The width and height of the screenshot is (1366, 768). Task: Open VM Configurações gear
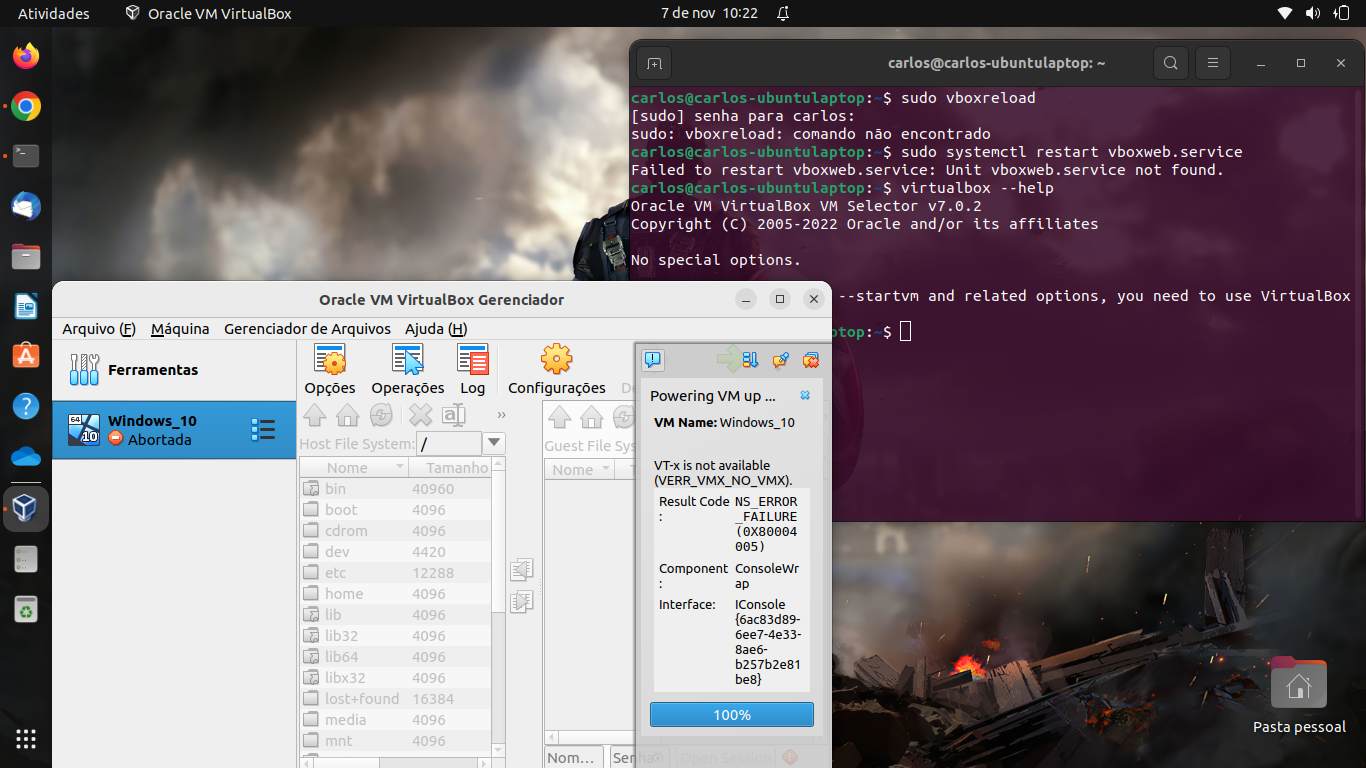click(557, 369)
